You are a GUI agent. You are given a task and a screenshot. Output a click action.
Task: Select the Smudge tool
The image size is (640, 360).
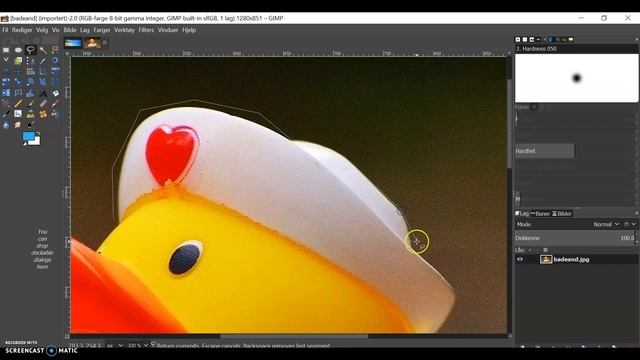[18, 124]
